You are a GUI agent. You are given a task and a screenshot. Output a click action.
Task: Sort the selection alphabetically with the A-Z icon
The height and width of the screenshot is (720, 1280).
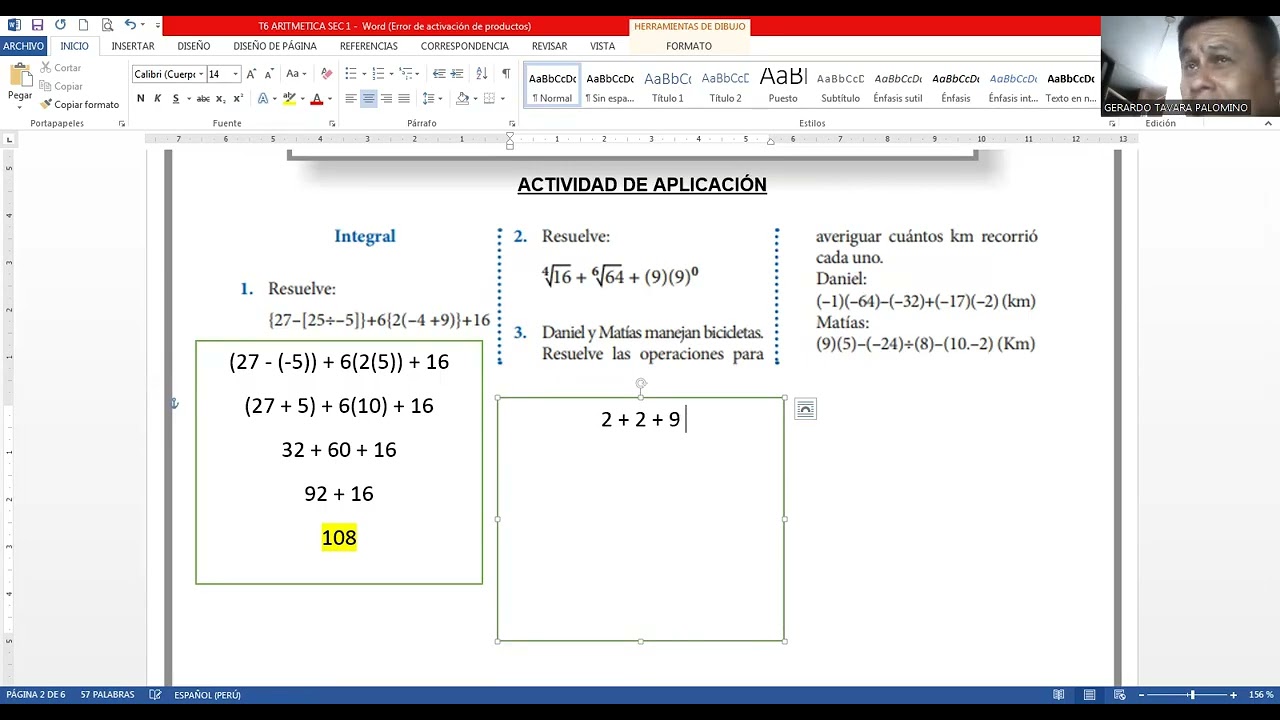click(482, 74)
